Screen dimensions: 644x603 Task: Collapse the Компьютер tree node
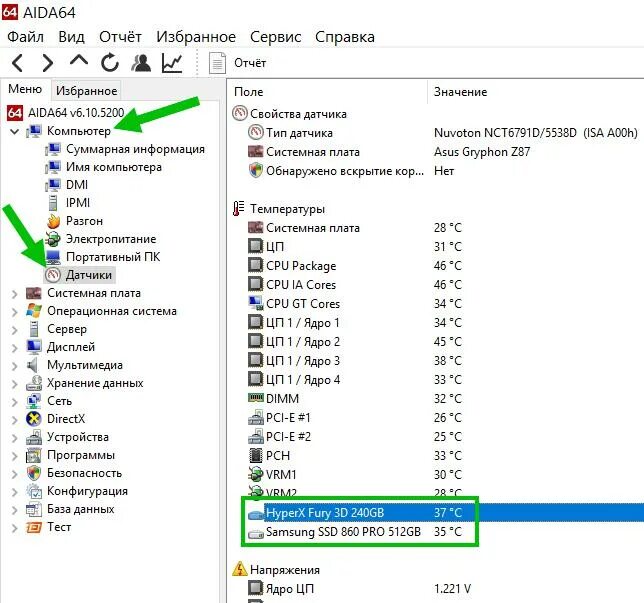[15, 131]
